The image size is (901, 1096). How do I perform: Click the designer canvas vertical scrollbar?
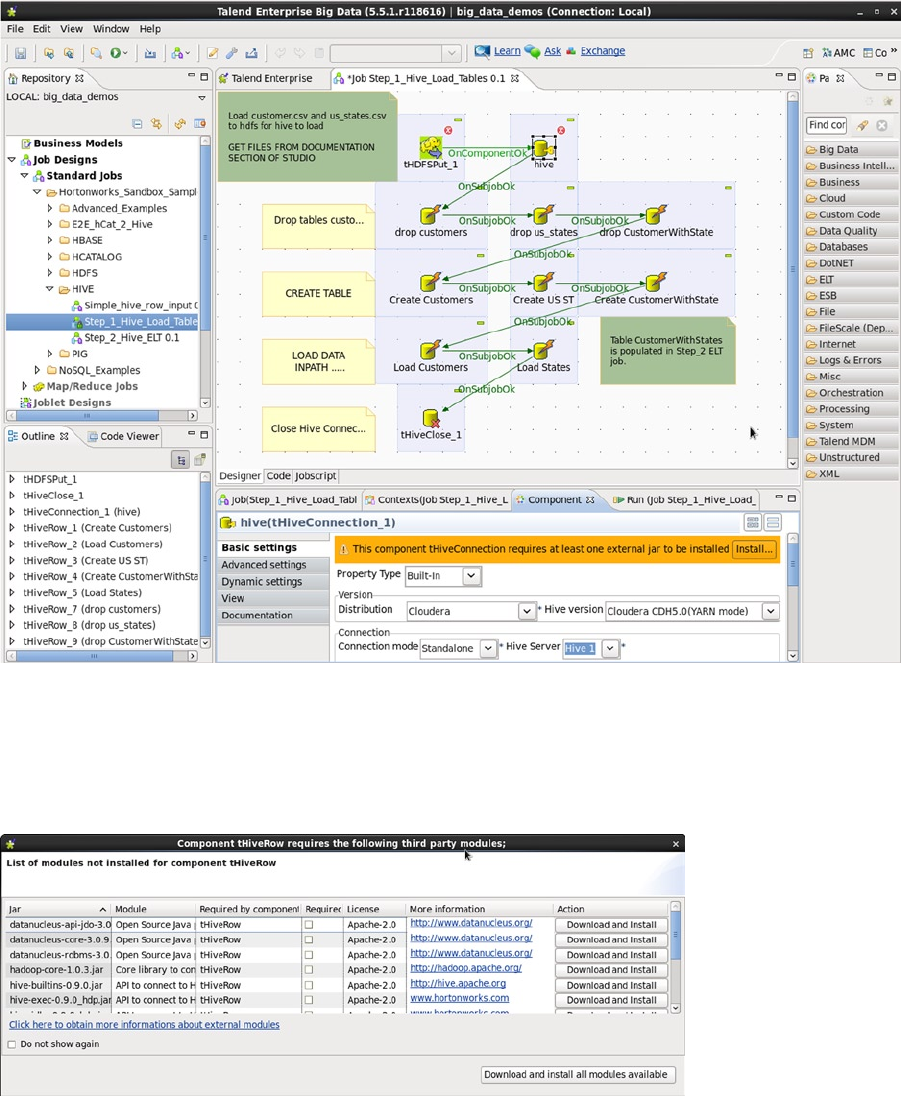(x=793, y=280)
